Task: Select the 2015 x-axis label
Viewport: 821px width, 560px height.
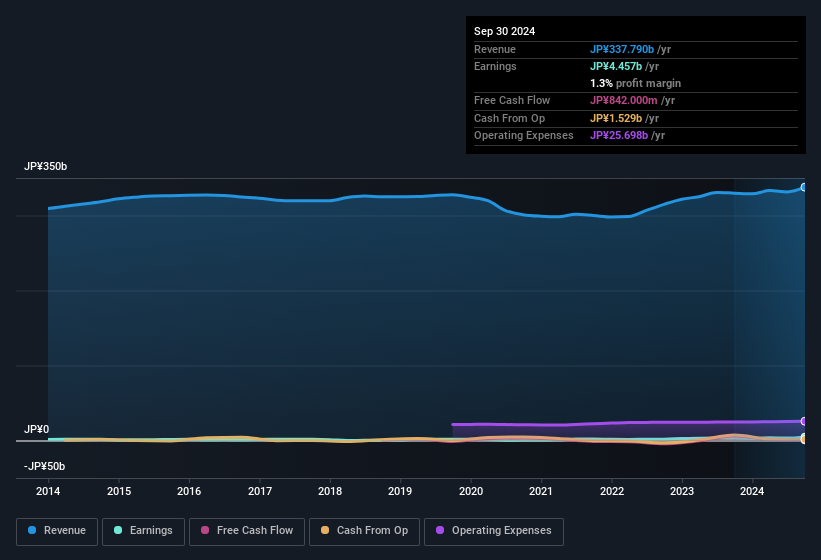Action: click(x=119, y=491)
